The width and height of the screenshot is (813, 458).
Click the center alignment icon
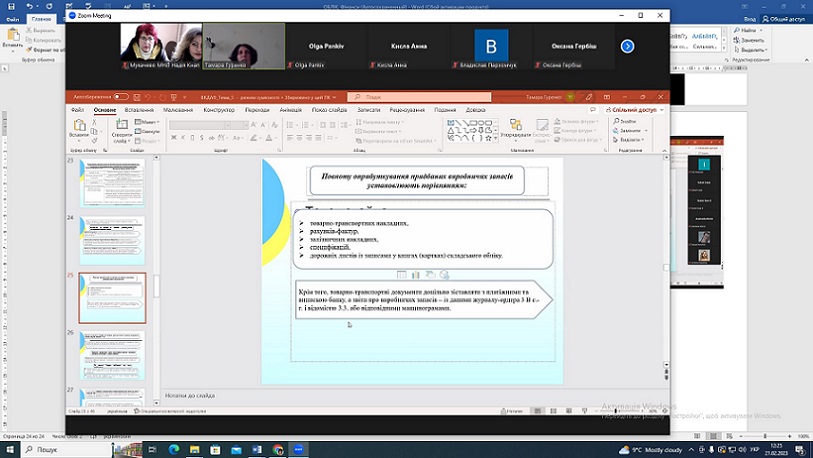click(300, 138)
